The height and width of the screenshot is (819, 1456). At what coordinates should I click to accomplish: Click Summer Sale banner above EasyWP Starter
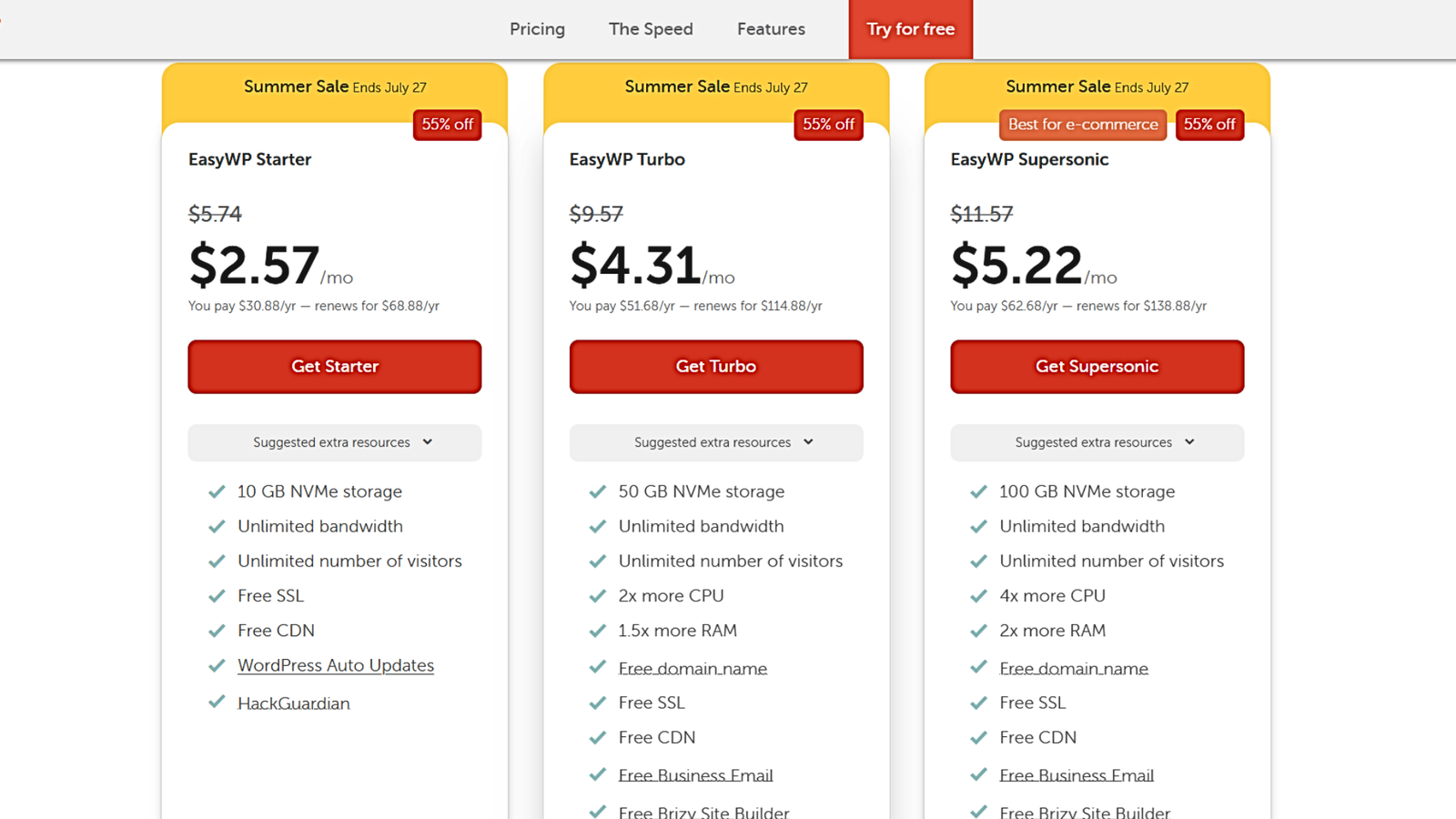pos(335,87)
